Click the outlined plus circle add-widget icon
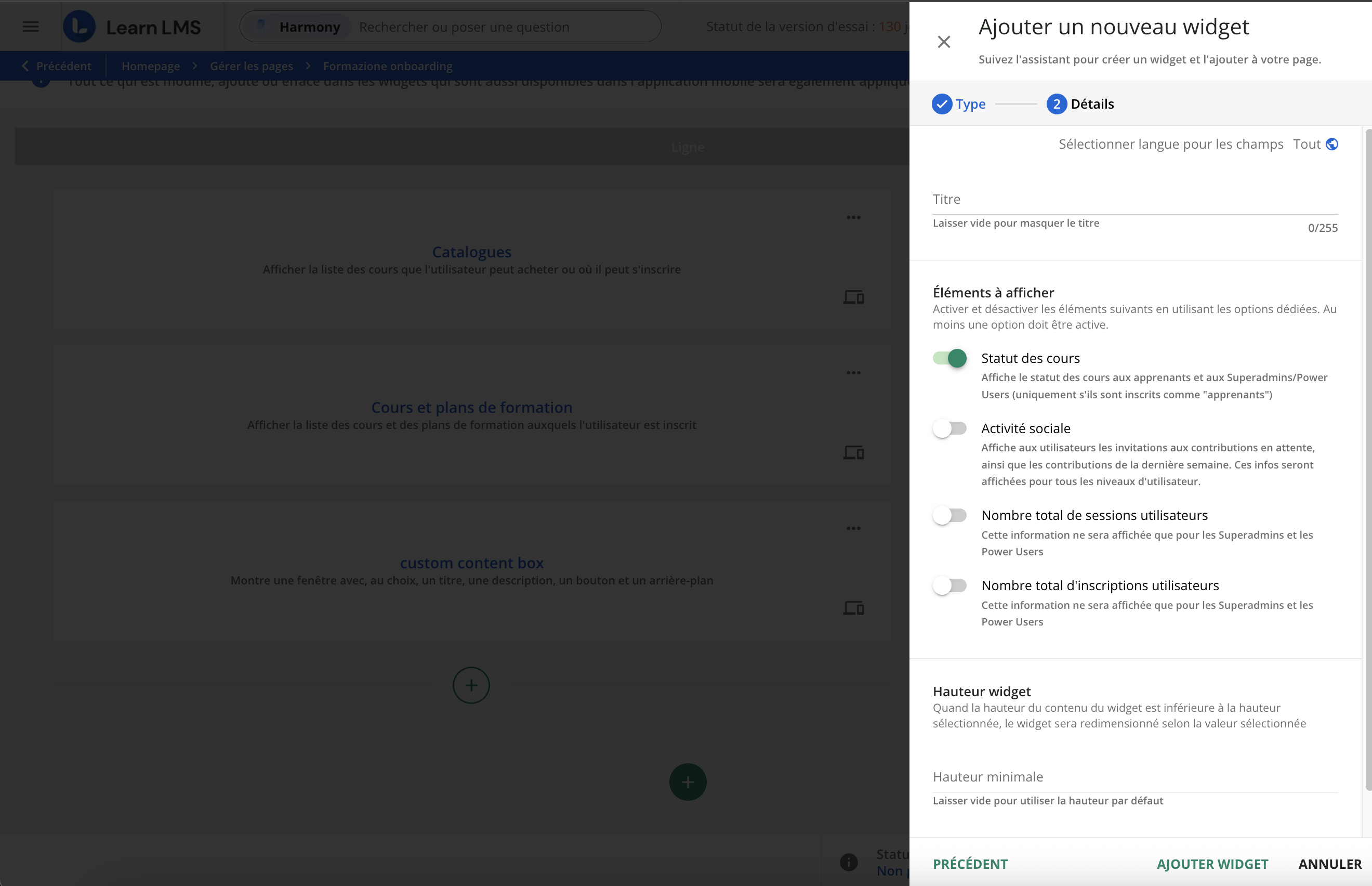Screen dimensions: 1372x886 coord(471,685)
